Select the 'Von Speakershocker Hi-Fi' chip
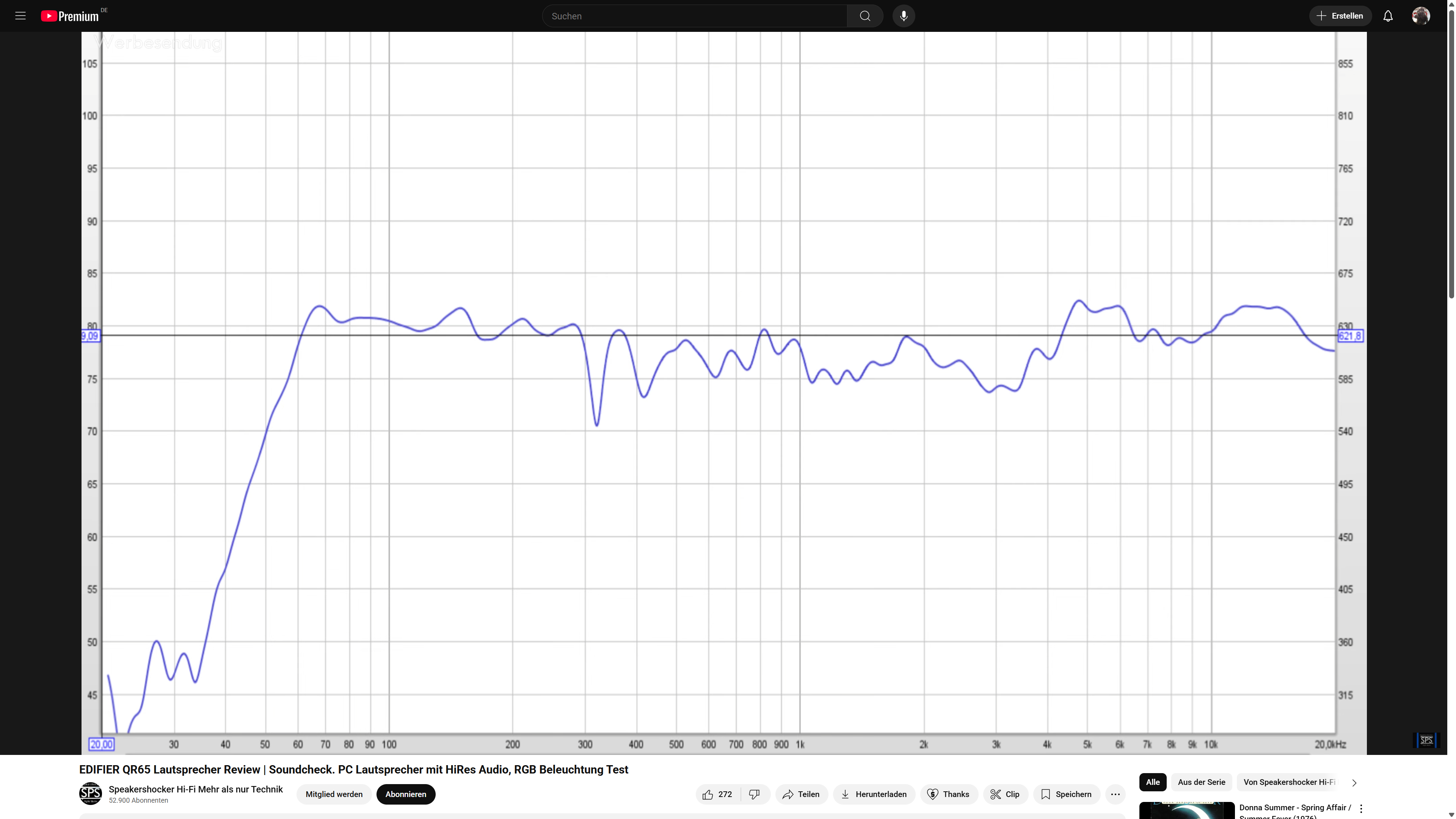Viewport: 1456px width, 819px height. click(x=1289, y=782)
